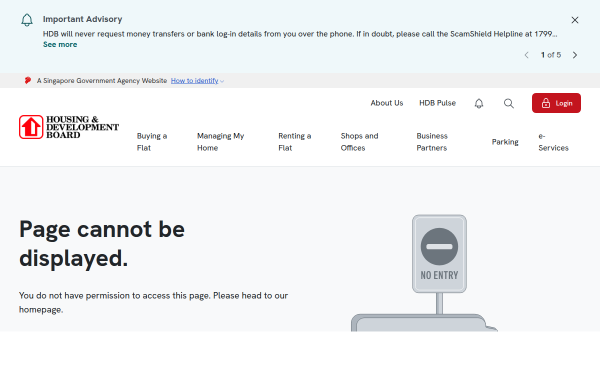Click 'A Singapore Government Agency Website' text

(x=102, y=81)
